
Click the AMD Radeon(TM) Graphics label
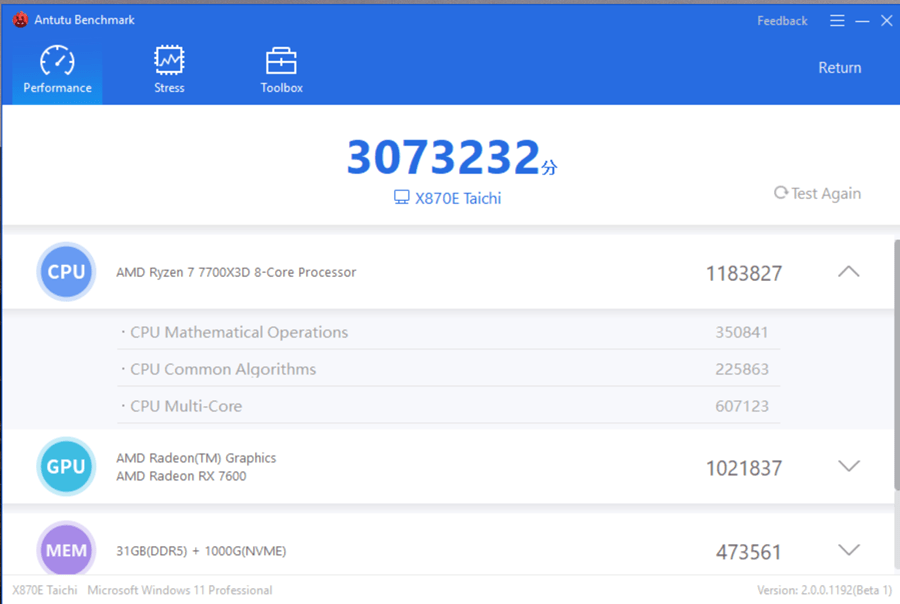point(196,458)
